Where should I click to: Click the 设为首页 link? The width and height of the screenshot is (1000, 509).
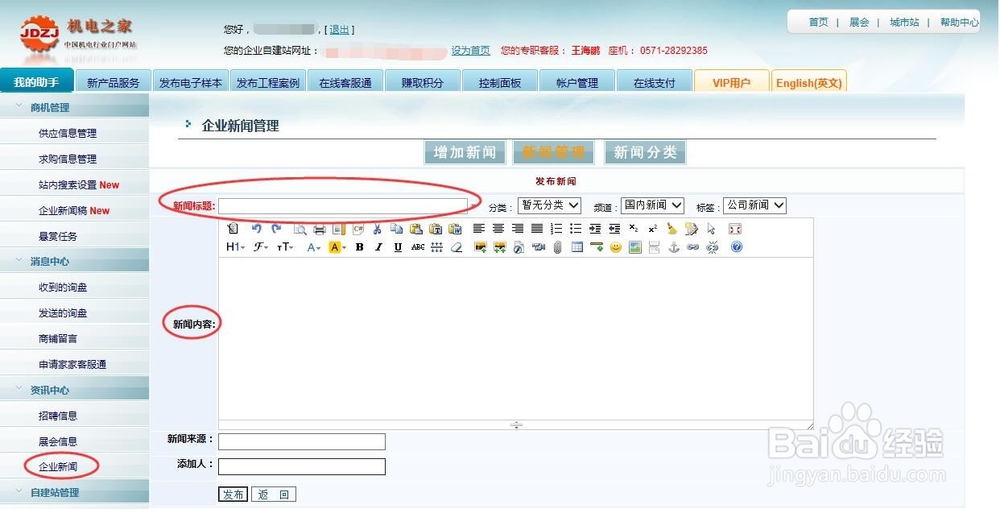coord(471,50)
